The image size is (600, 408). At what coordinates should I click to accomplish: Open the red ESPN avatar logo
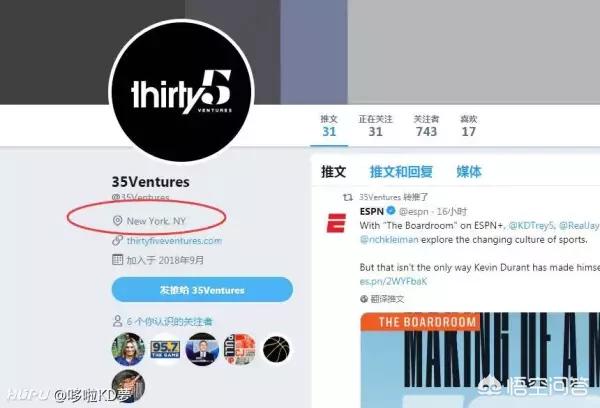(x=336, y=223)
